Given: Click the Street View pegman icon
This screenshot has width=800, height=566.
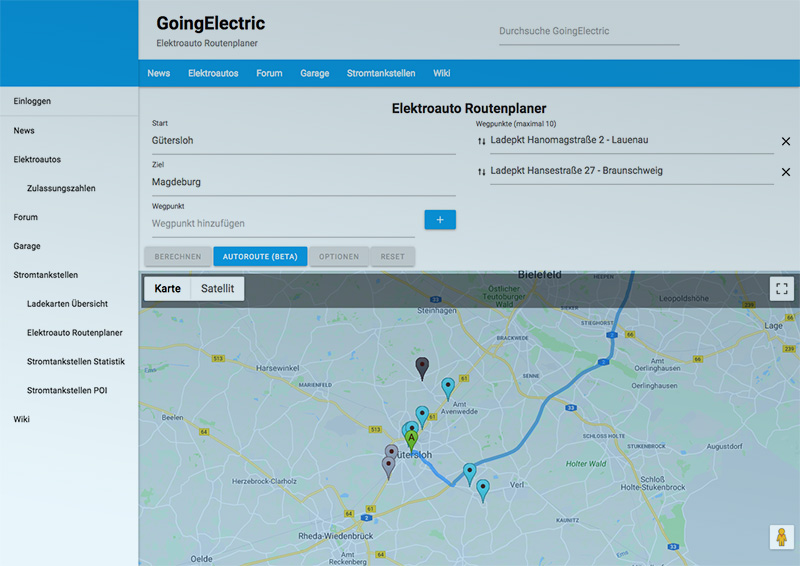Looking at the screenshot, I should [781, 538].
